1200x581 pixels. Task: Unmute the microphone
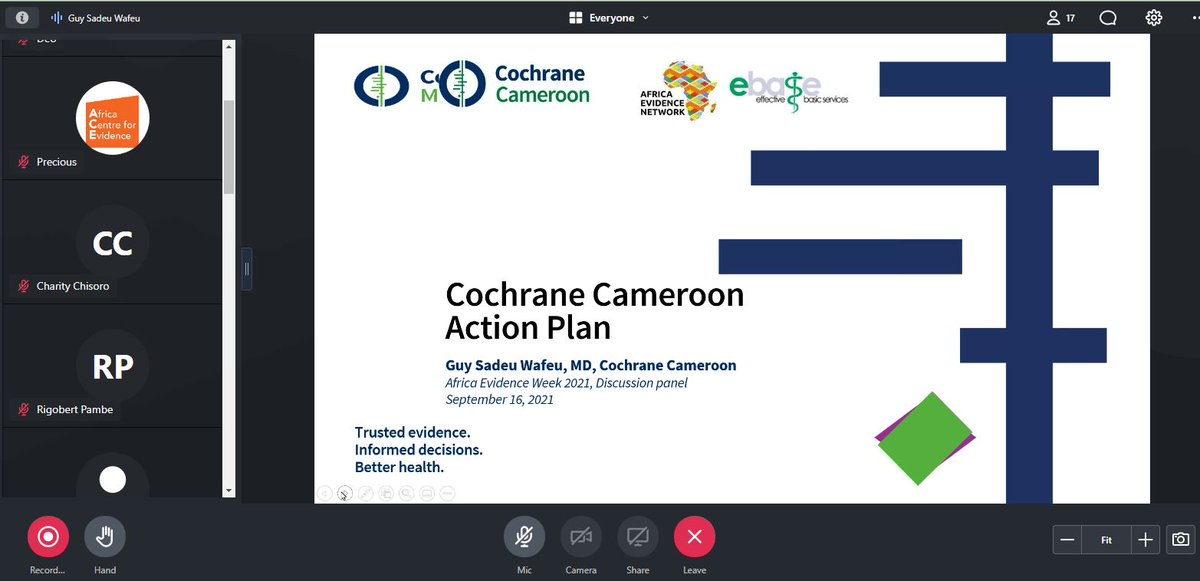click(x=524, y=537)
